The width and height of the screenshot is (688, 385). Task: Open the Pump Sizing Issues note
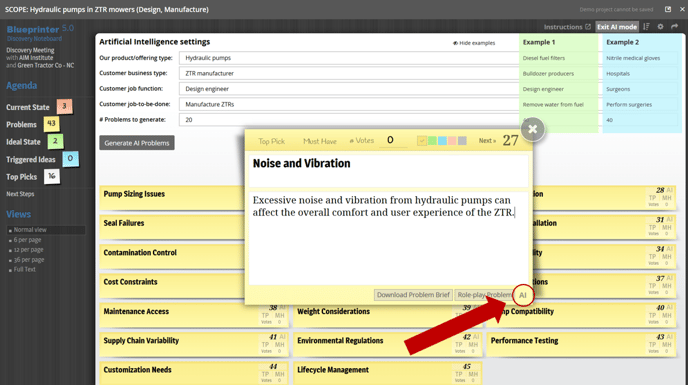(172, 198)
